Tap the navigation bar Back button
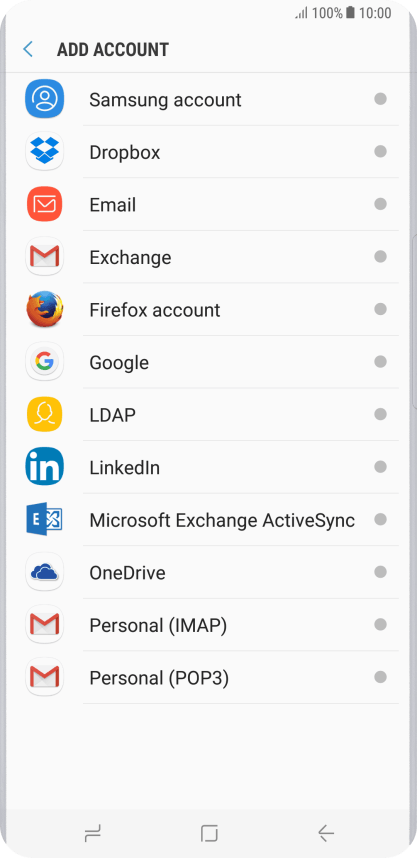 [326, 834]
